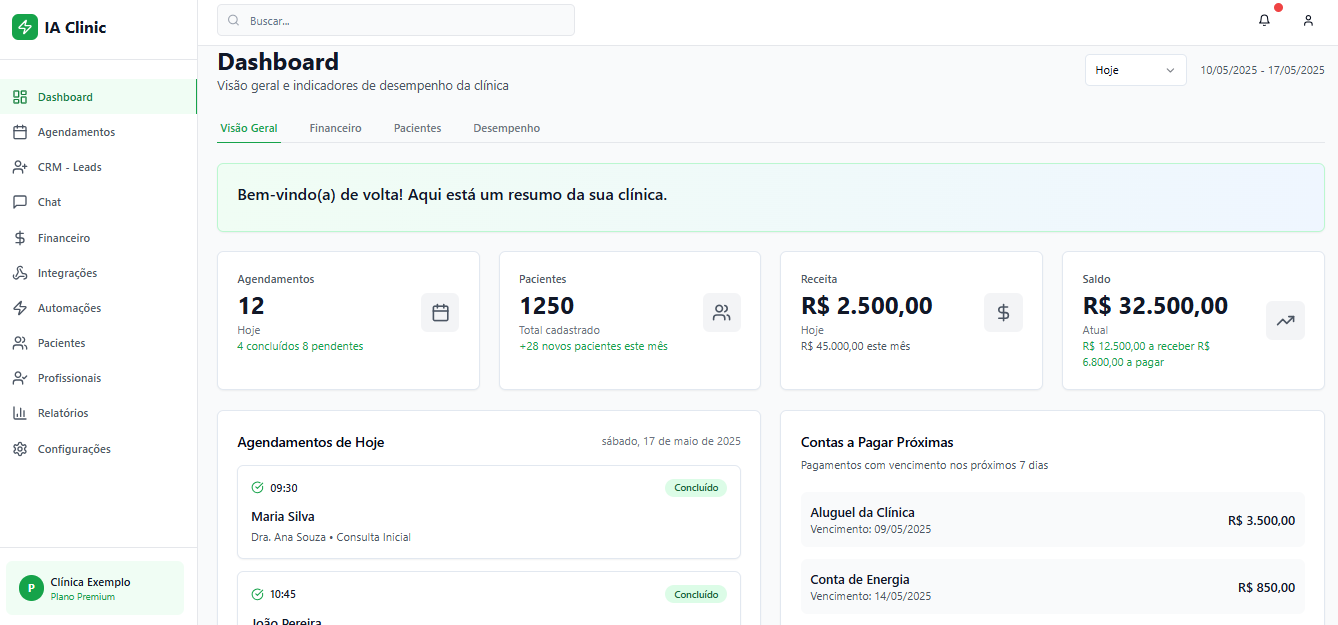The image size is (1338, 625).
Task: Click the green P avatar of Clínica Exemplo
Action: pos(31,588)
